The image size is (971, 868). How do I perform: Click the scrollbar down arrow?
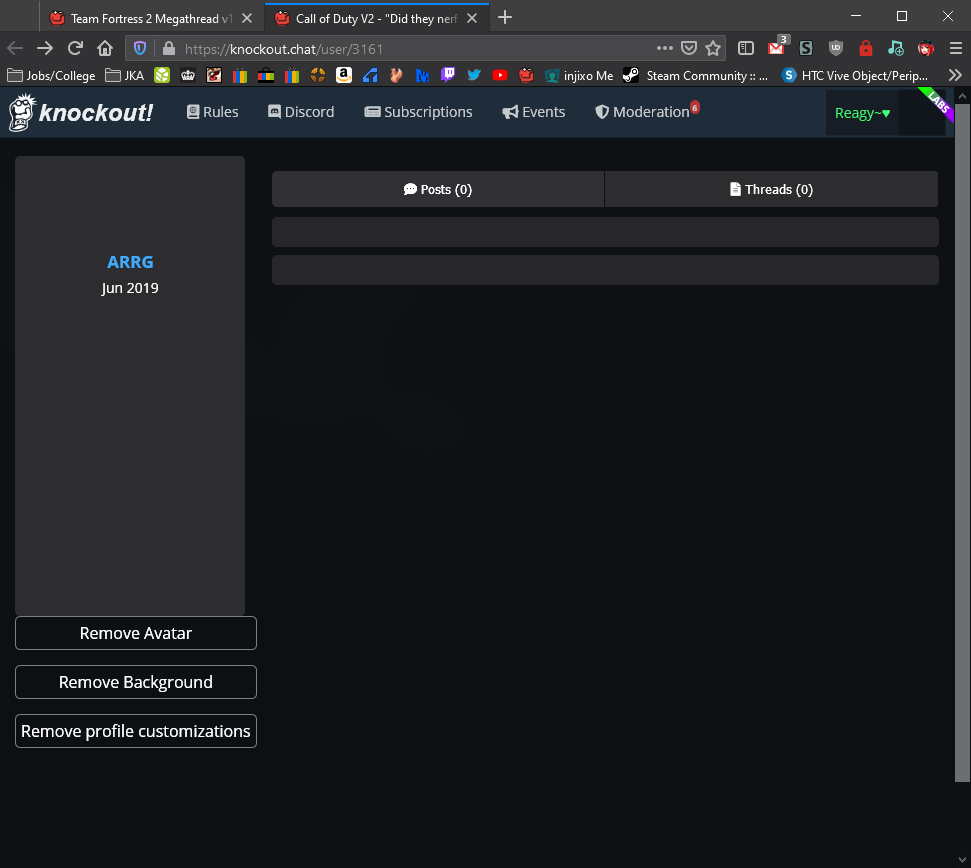coord(962,859)
